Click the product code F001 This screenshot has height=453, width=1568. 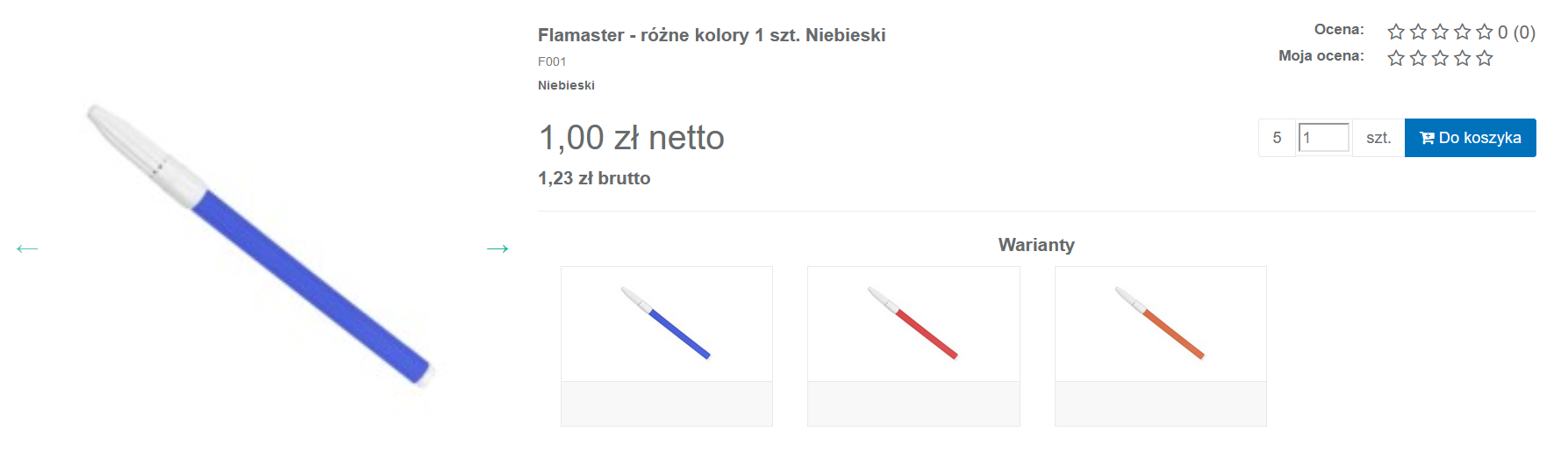552,61
